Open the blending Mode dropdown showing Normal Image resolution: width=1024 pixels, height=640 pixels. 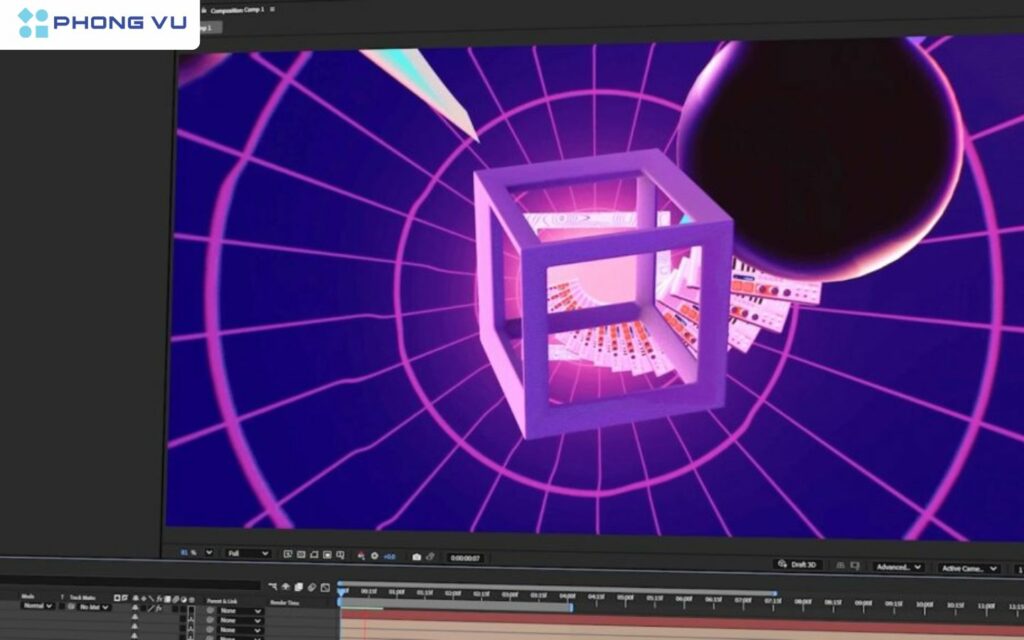click(x=37, y=607)
